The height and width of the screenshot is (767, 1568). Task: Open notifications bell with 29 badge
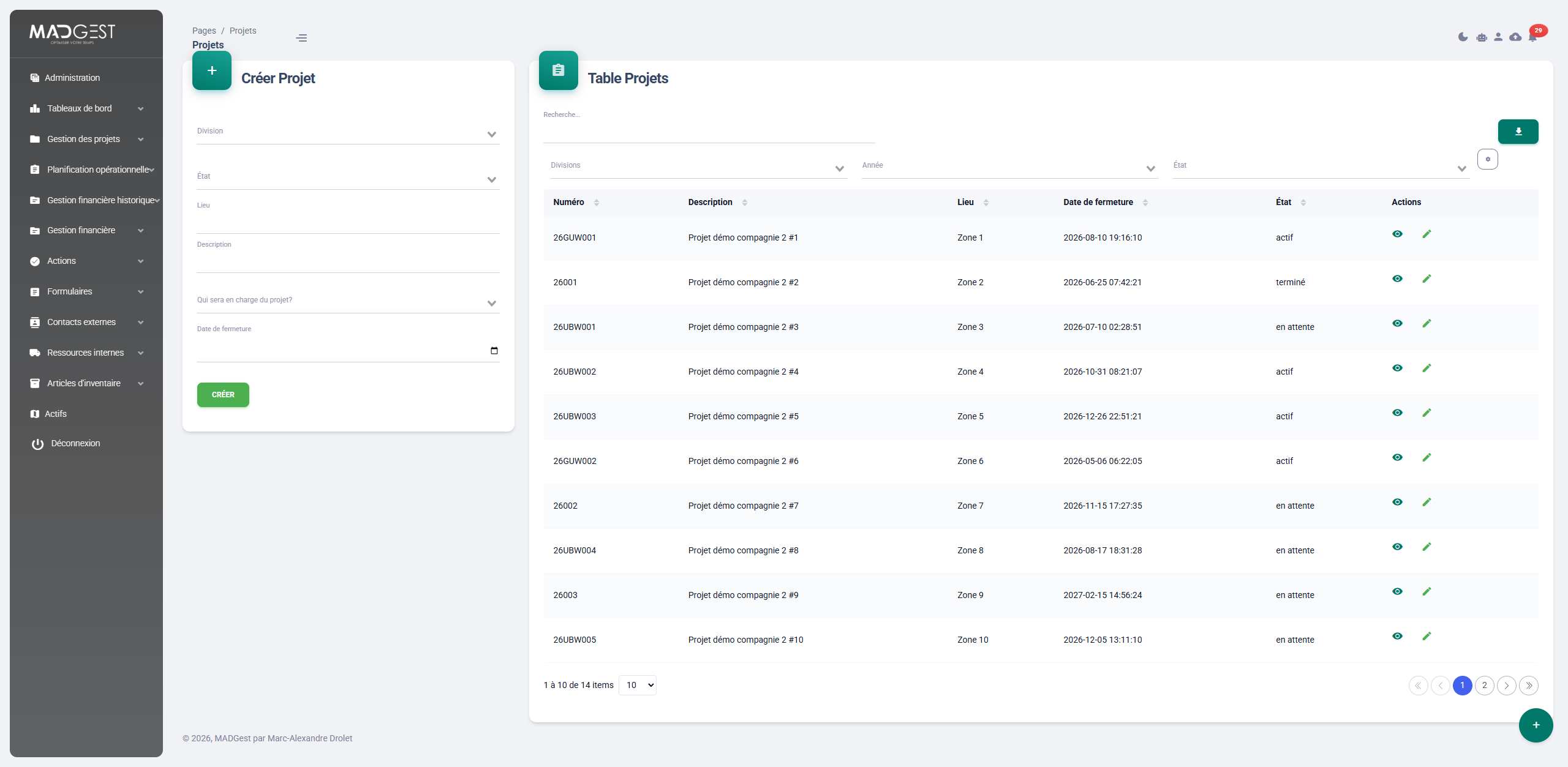click(x=1532, y=37)
